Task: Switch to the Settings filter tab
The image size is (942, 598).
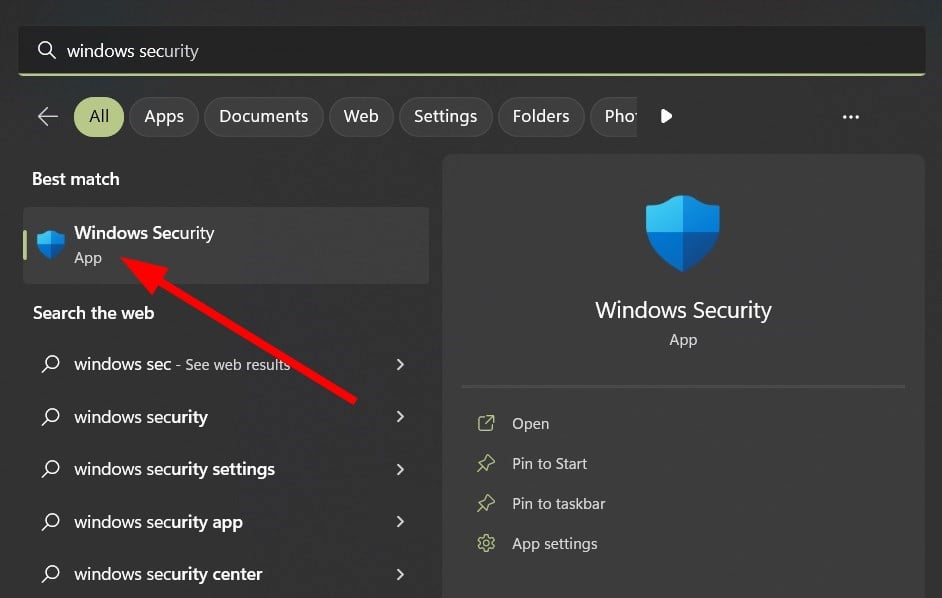Action: [x=446, y=117]
